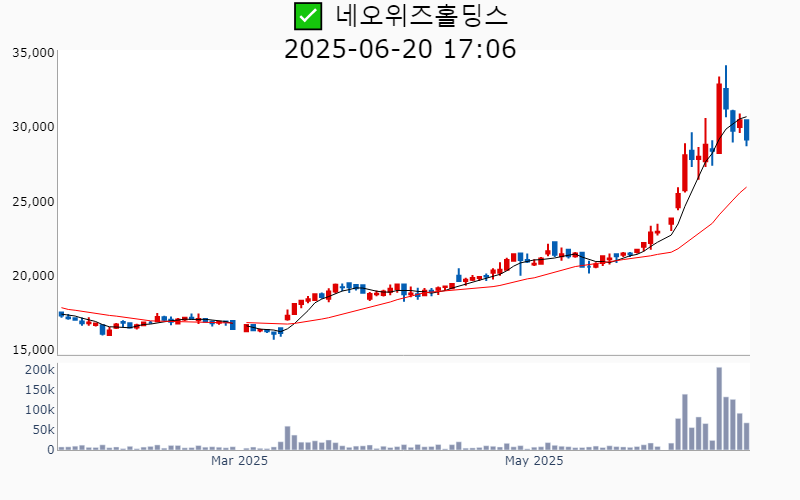Click the May 2025 date axis label
This screenshot has height=500, width=800.
pyautogui.click(x=534, y=461)
